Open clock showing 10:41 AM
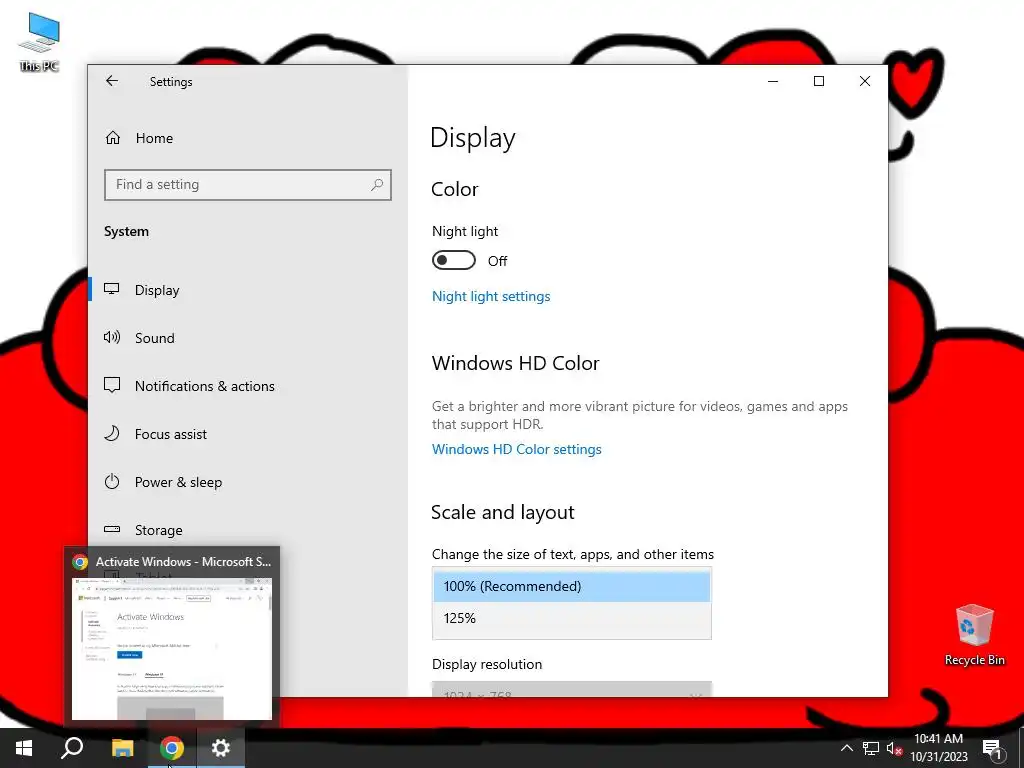Viewport: 1024px width, 768px height. pyautogui.click(x=938, y=748)
